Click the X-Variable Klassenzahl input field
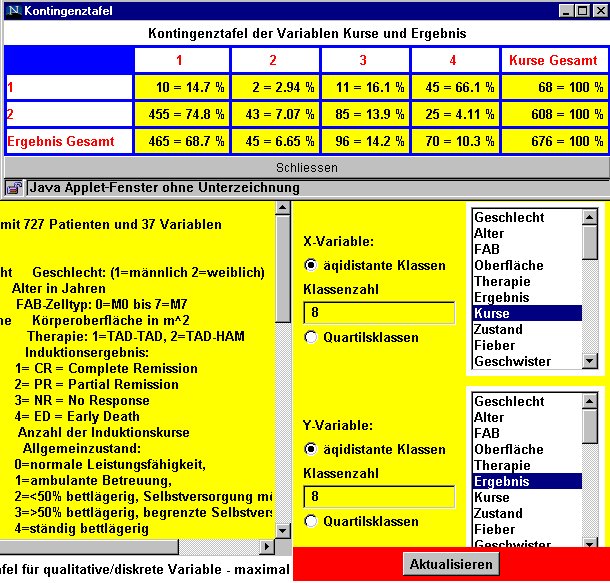The width and height of the screenshot is (610, 583). point(378,313)
